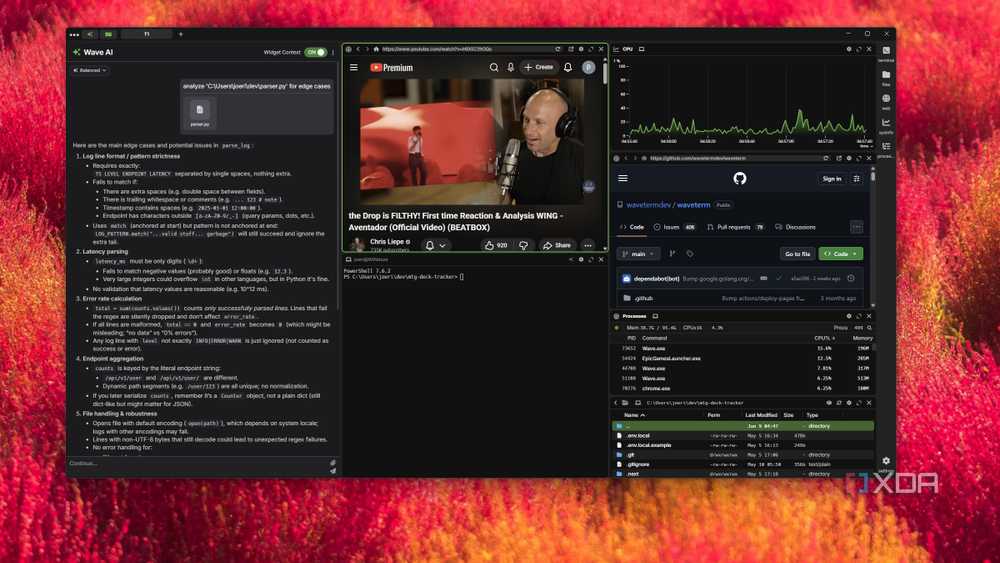Attach a file using the paperclip icon
Image resolution: width=1000 pixels, height=563 pixels.
(x=333, y=462)
